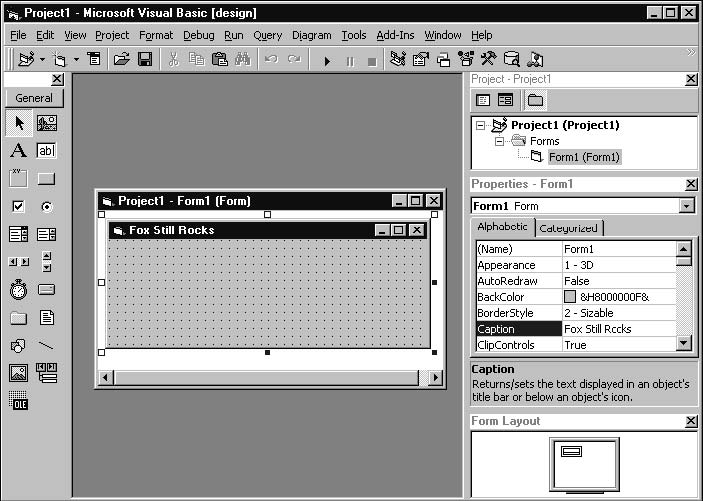This screenshot has height=501, width=703.
Task: Click View Code in Project panel
Action: tap(483, 100)
